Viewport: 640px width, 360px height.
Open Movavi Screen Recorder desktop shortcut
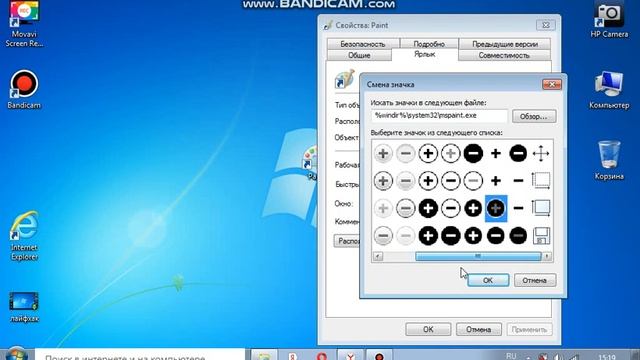(24, 24)
